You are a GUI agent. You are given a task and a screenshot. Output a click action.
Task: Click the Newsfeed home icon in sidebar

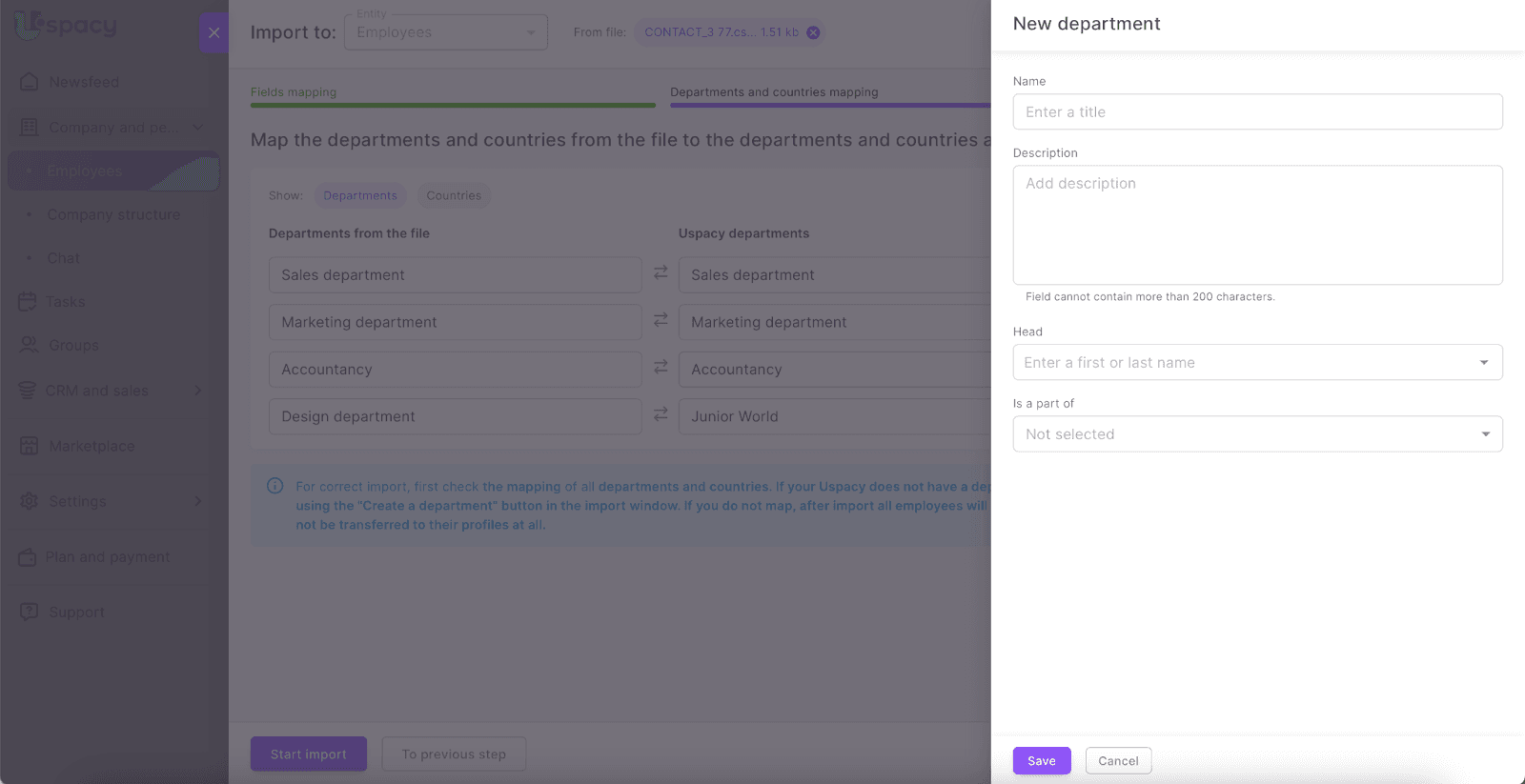[30, 82]
